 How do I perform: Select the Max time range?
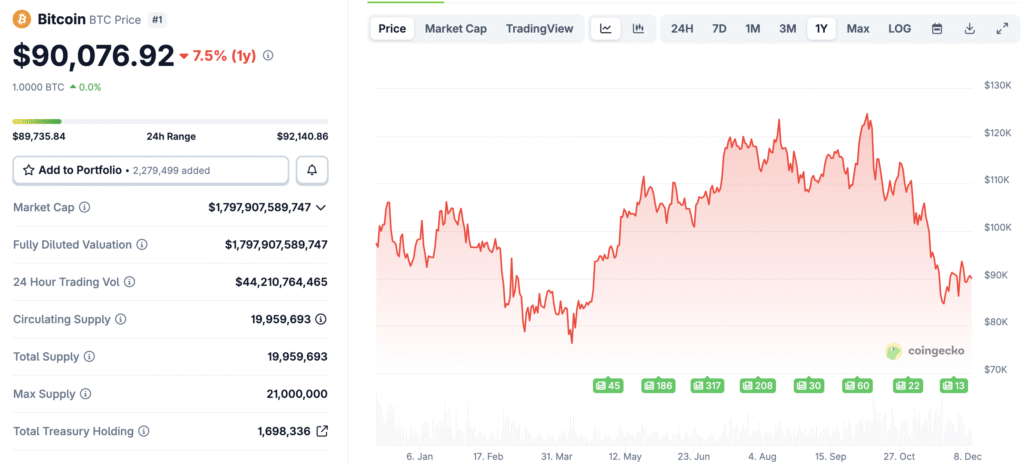[858, 28]
